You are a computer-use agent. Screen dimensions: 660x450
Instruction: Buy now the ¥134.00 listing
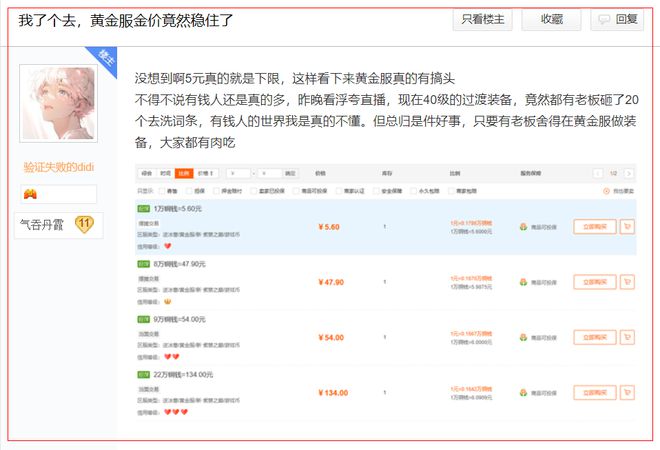click(x=595, y=393)
